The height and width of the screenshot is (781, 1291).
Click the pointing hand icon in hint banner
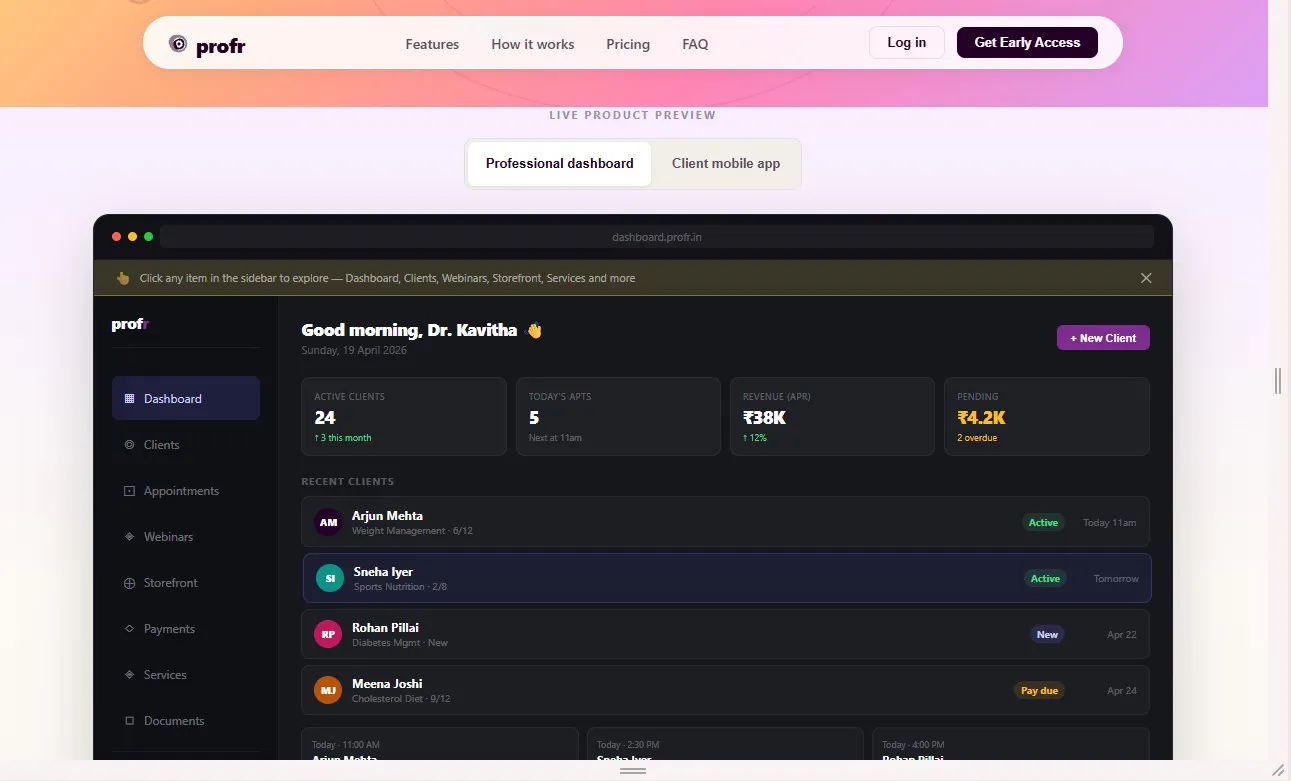click(x=123, y=278)
